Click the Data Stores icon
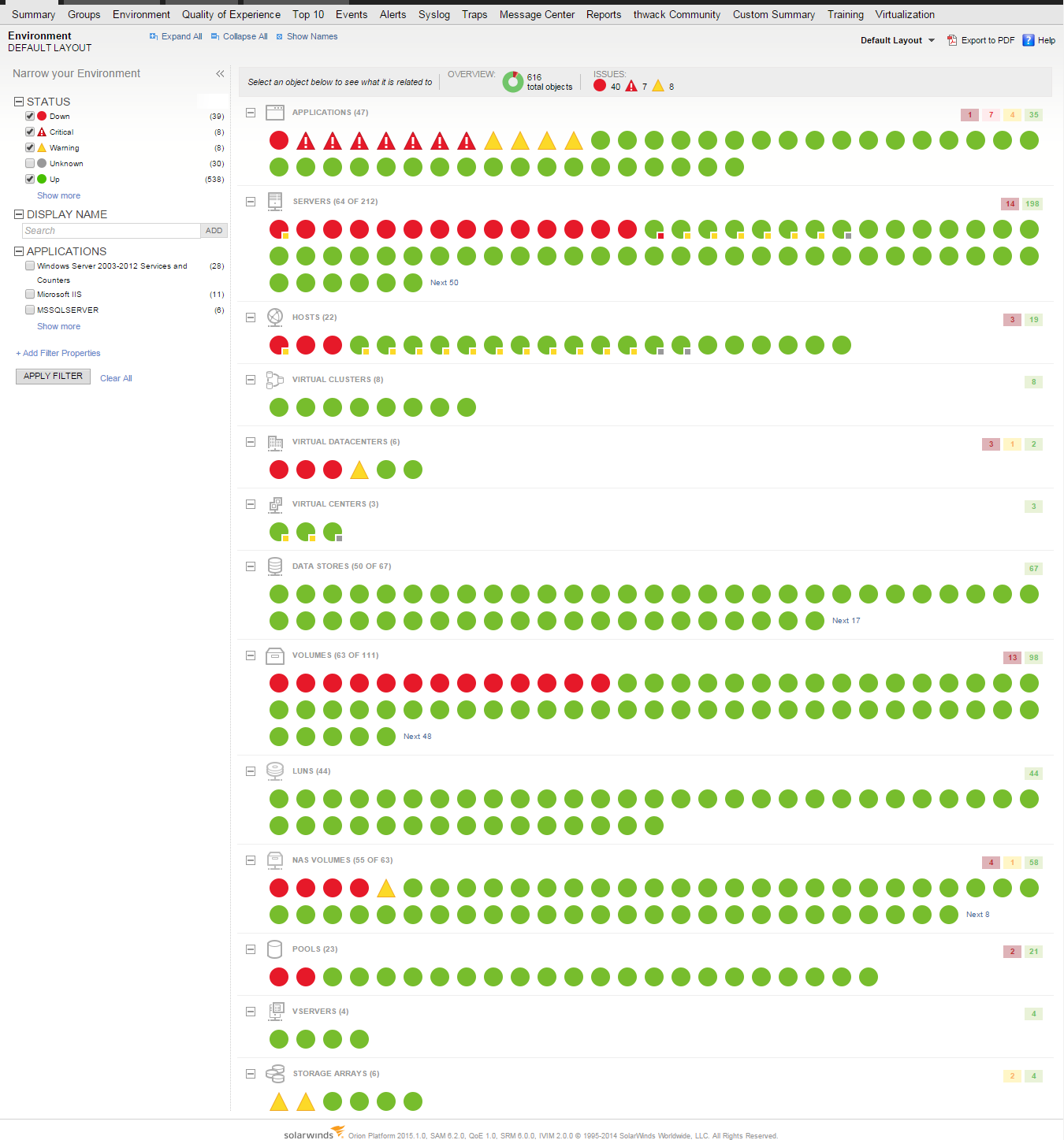1064x1140 pixels. pos(275,566)
